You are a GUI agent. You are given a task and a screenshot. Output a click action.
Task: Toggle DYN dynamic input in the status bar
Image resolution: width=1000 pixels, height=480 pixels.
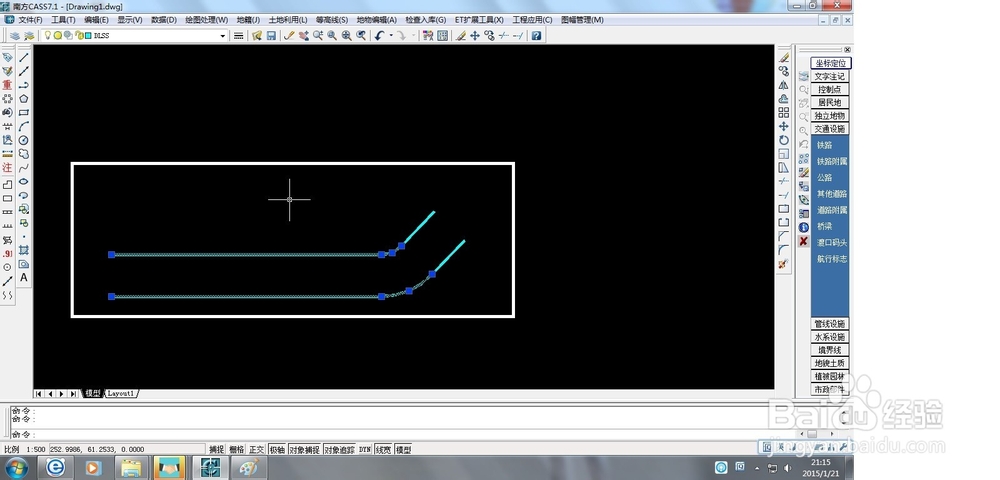click(365, 449)
